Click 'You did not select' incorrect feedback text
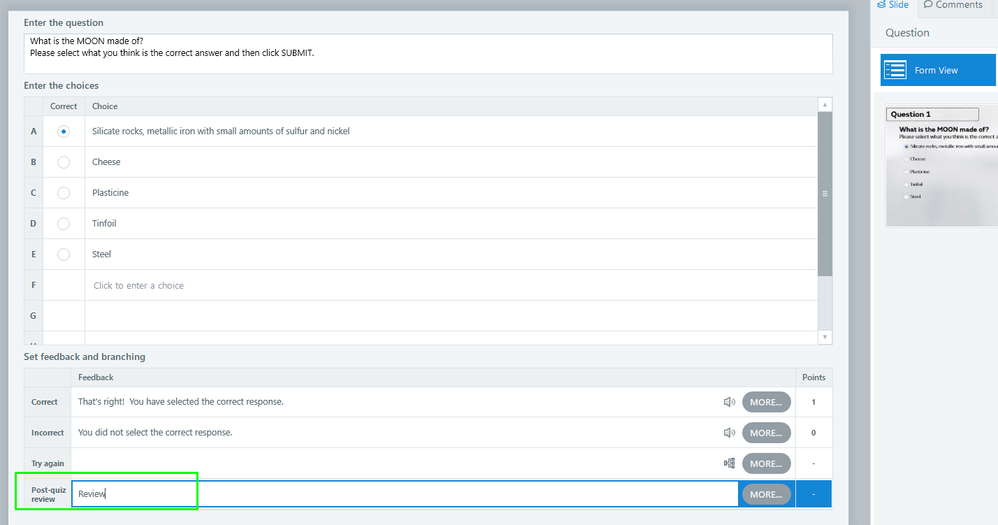The image size is (998, 525). pos(155,432)
